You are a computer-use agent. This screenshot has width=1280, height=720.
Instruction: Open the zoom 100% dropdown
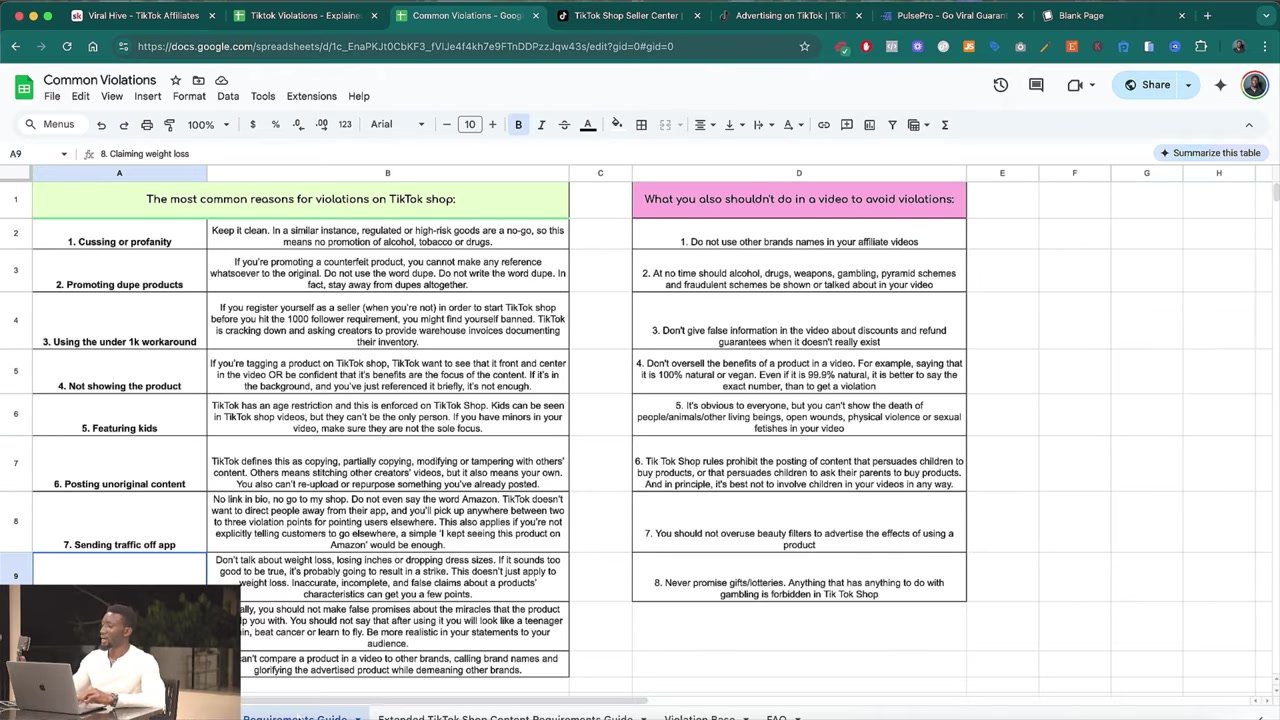(x=209, y=125)
